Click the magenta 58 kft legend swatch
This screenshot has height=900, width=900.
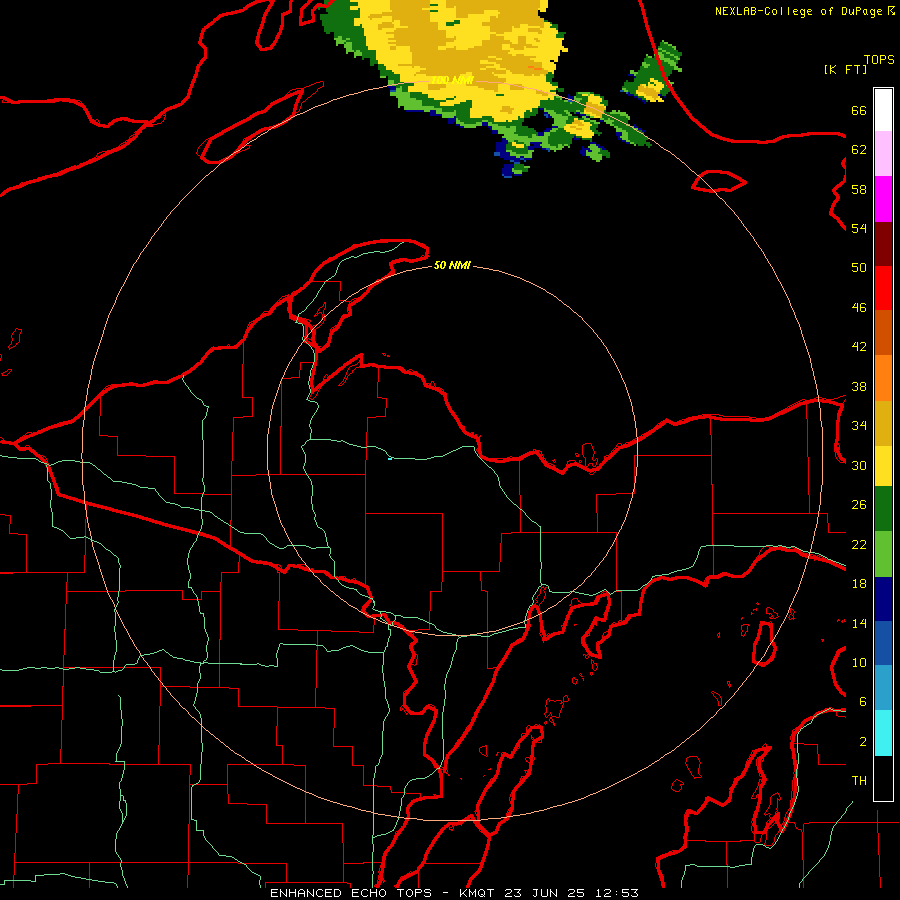(x=883, y=199)
